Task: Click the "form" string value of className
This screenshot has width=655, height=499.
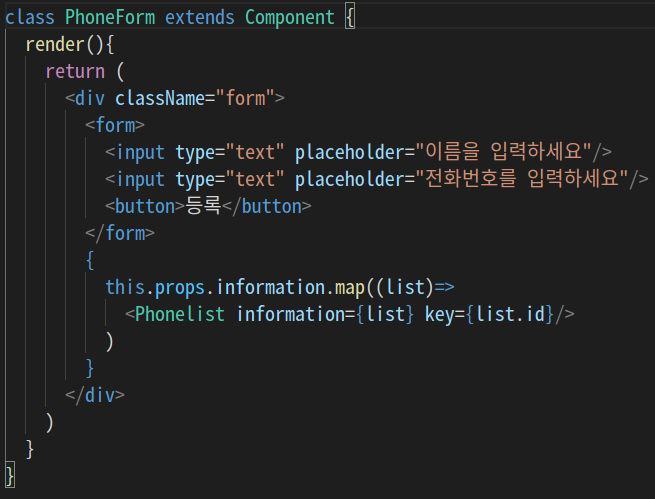Action: [x=245, y=99]
